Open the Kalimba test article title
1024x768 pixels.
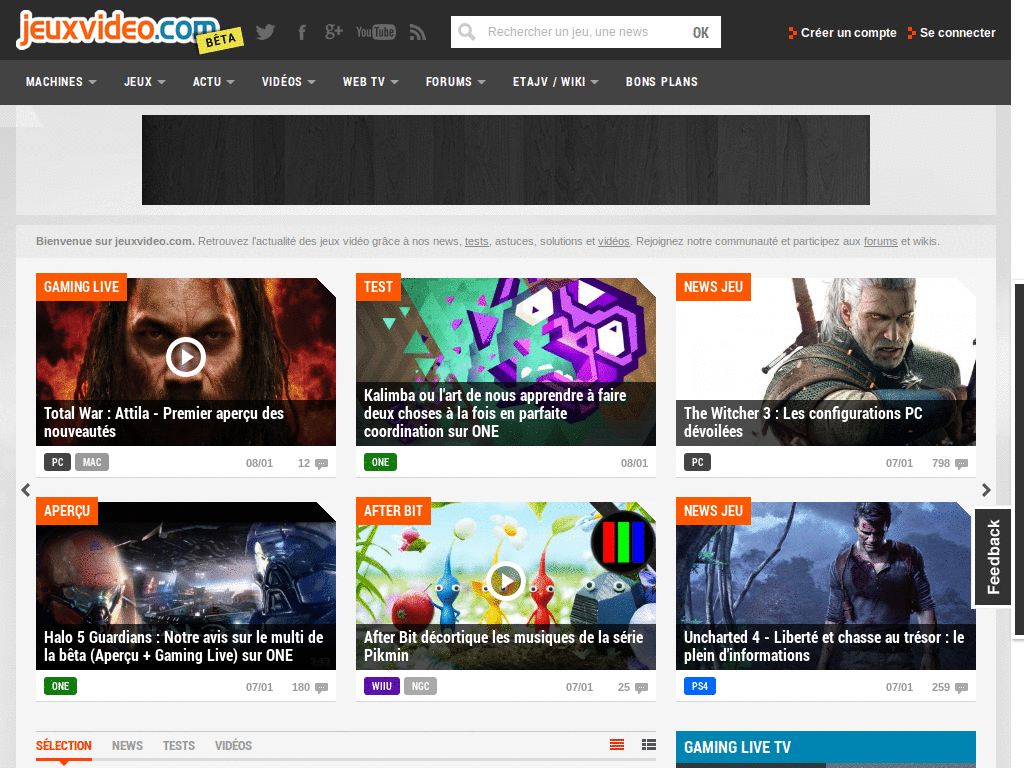(x=495, y=413)
